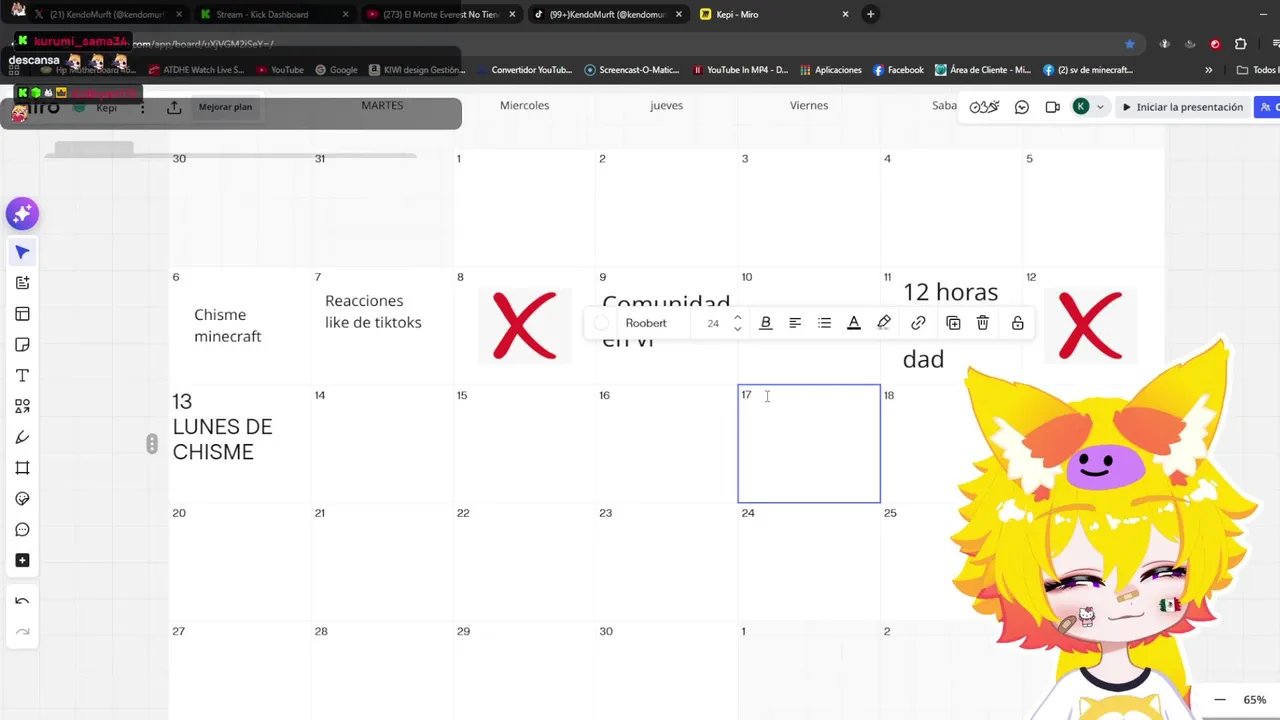Open YouTube bookmark
The width and height of the screenshot is (1280, 720).
tap(280, 70)
